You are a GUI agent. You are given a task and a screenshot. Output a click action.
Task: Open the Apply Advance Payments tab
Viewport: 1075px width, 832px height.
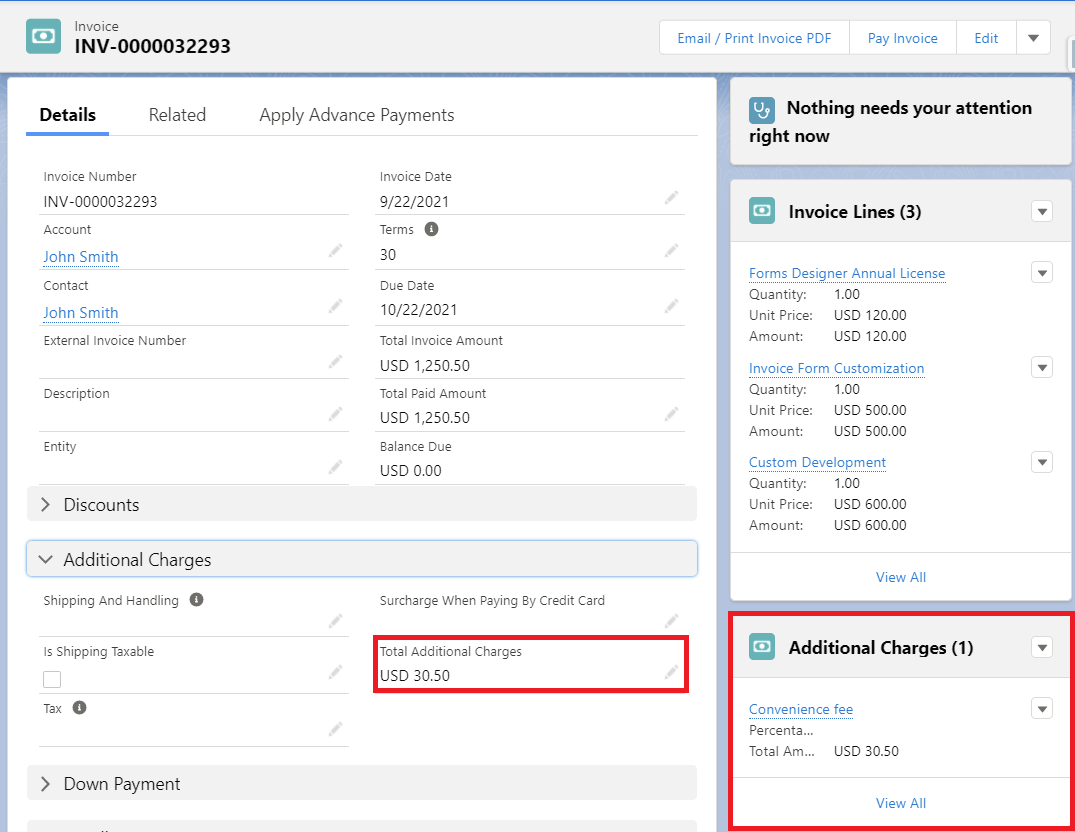[x=357, y=115]
